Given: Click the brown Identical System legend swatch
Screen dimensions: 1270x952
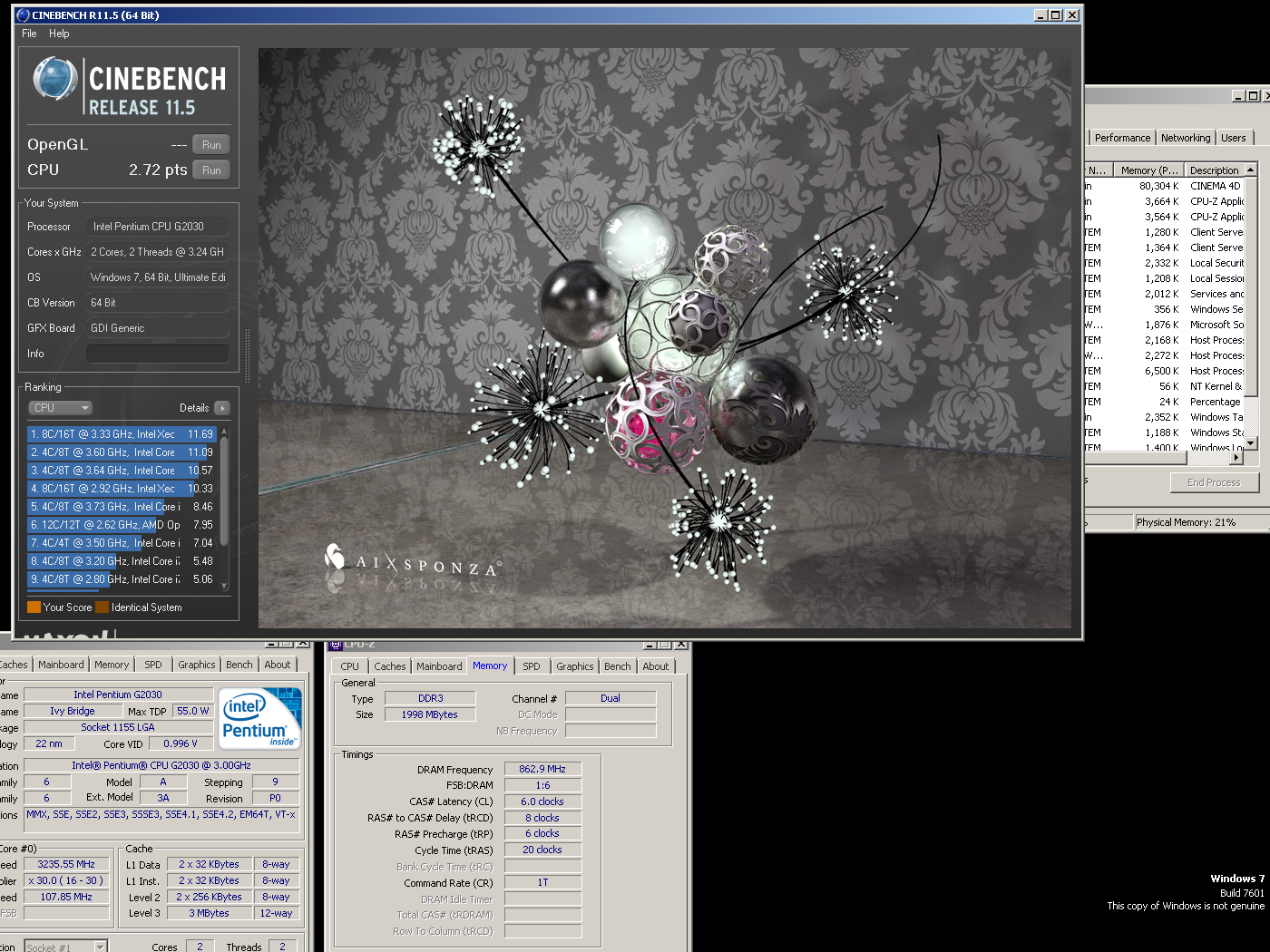Looking at the screenshot, I should coord(102,607).
